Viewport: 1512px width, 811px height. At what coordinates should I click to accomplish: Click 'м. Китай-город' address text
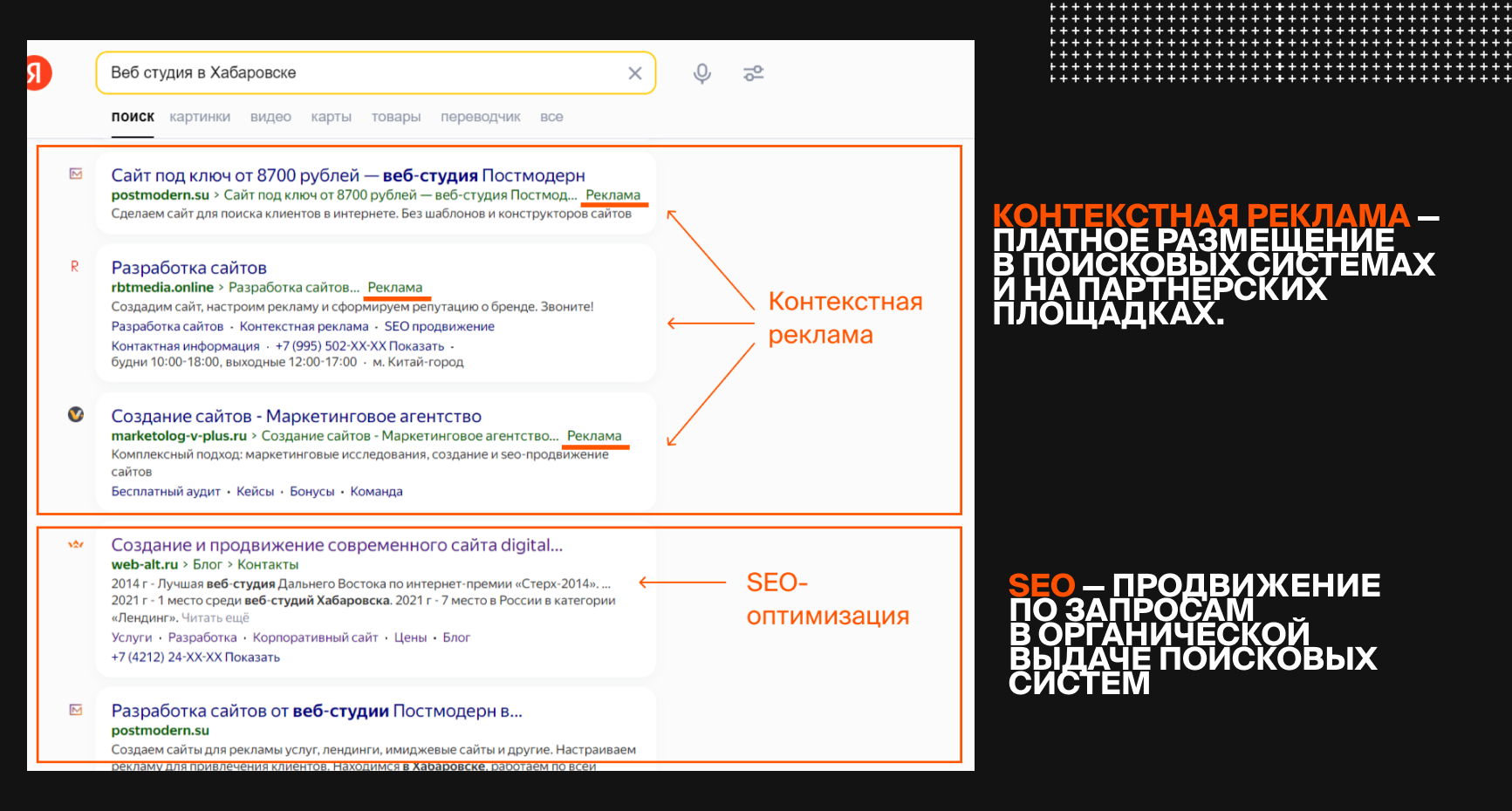click(418, 362)
